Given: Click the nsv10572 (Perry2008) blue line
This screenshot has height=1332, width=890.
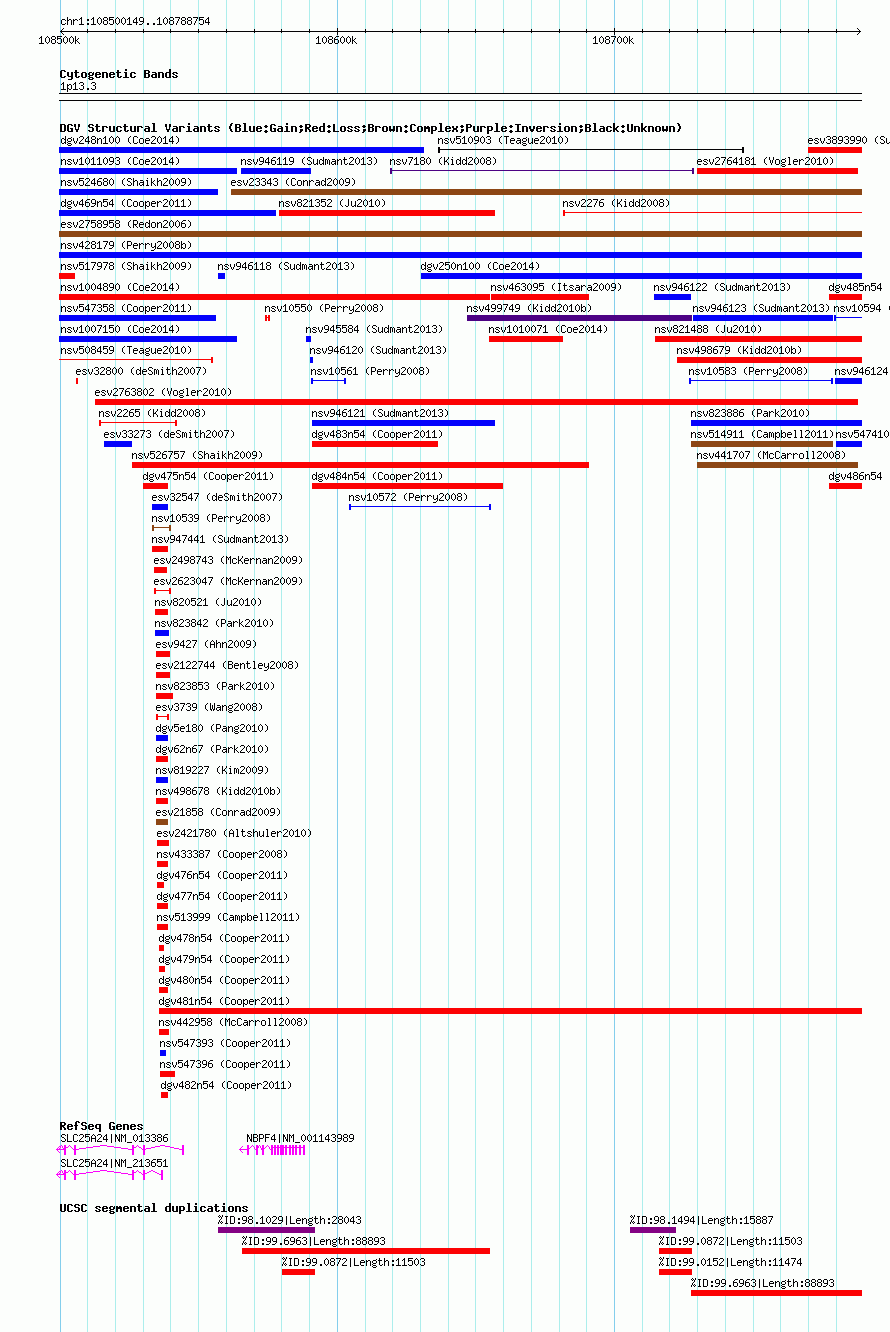Looking at the screenshot, I should tap(420, 507).
